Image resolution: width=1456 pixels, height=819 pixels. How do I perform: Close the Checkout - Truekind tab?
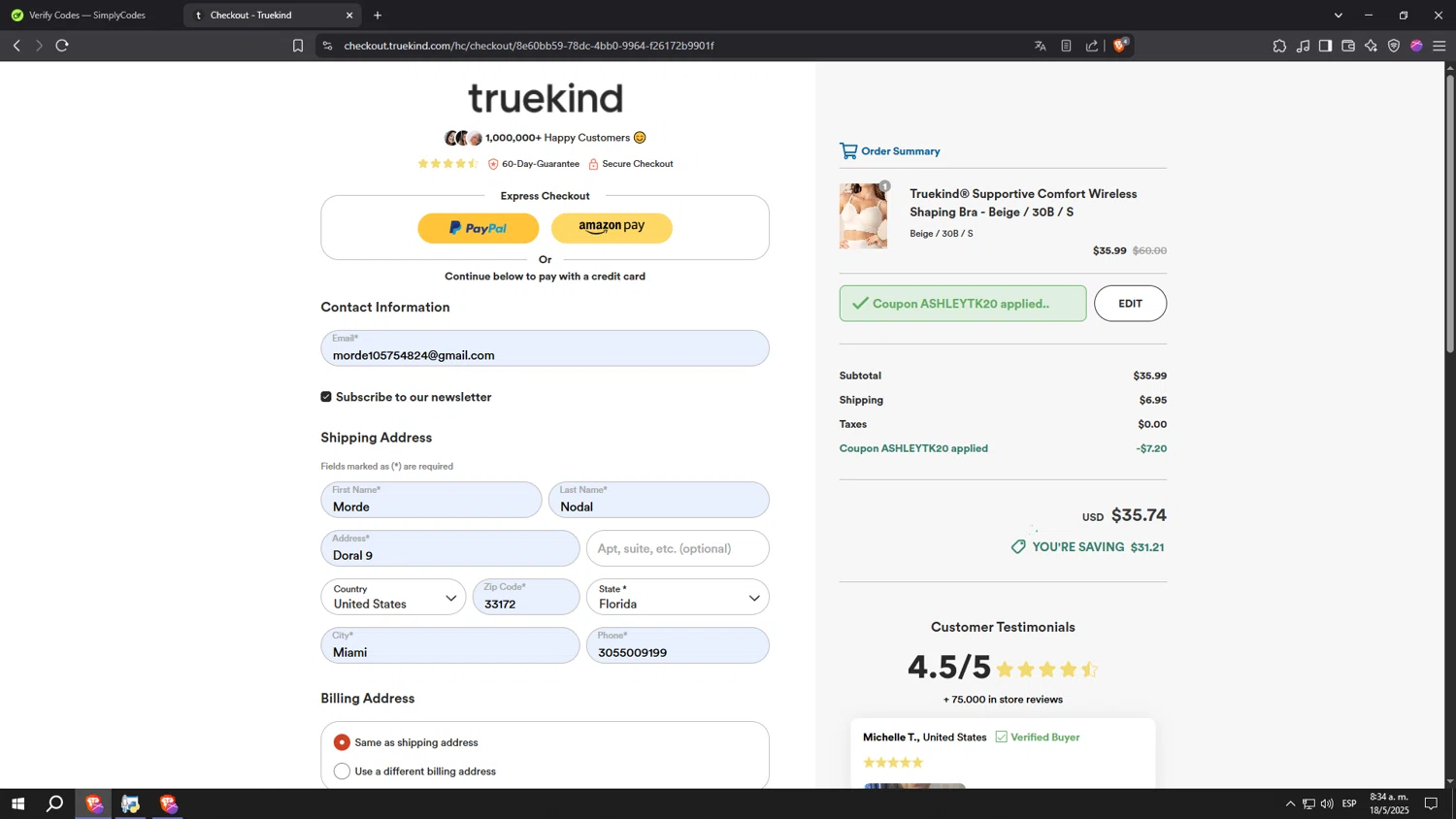(349, 16)
